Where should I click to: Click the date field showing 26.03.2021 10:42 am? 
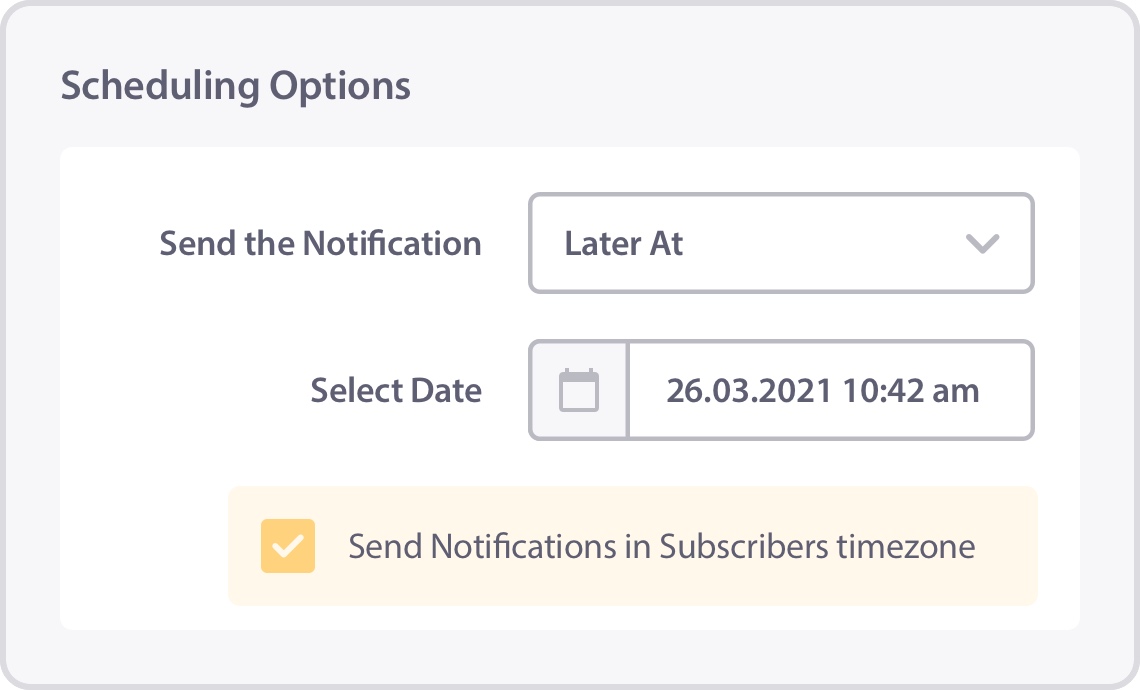coord(830,390)
